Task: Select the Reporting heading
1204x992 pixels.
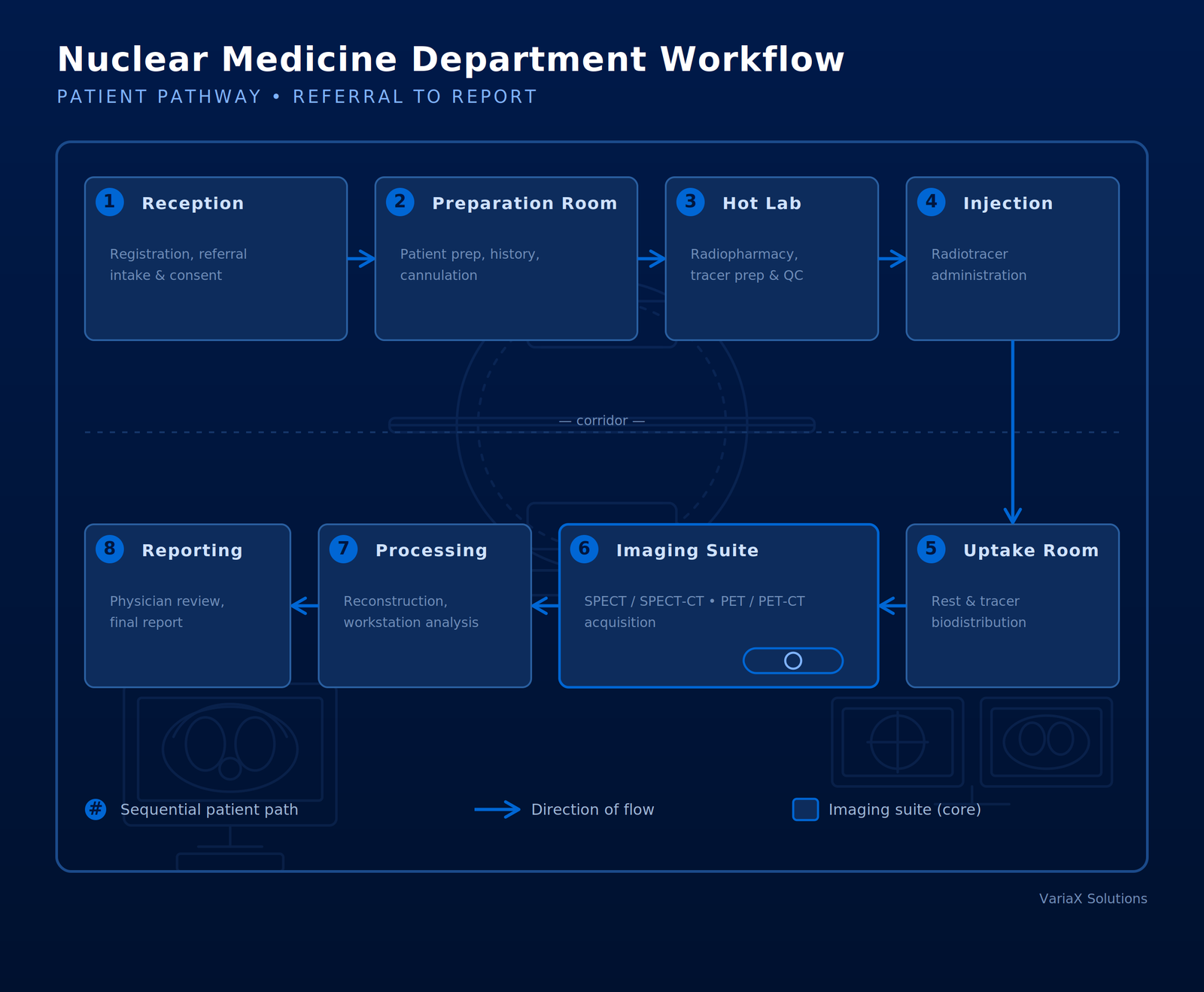Action: click(192, 550)
